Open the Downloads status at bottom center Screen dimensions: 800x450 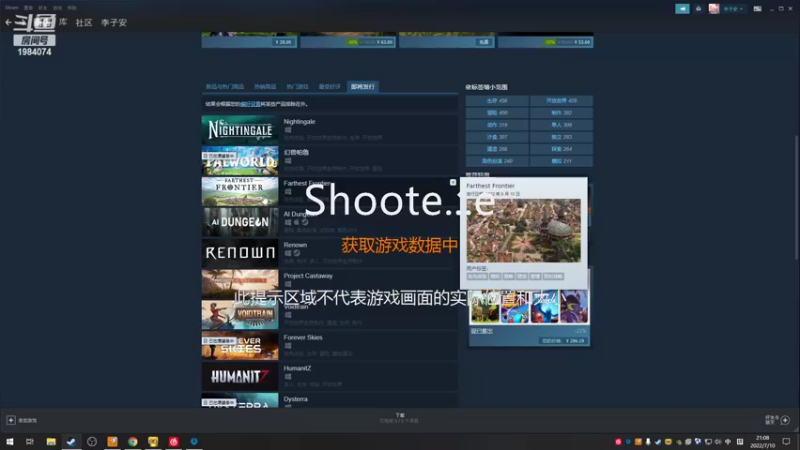(399, 418)
